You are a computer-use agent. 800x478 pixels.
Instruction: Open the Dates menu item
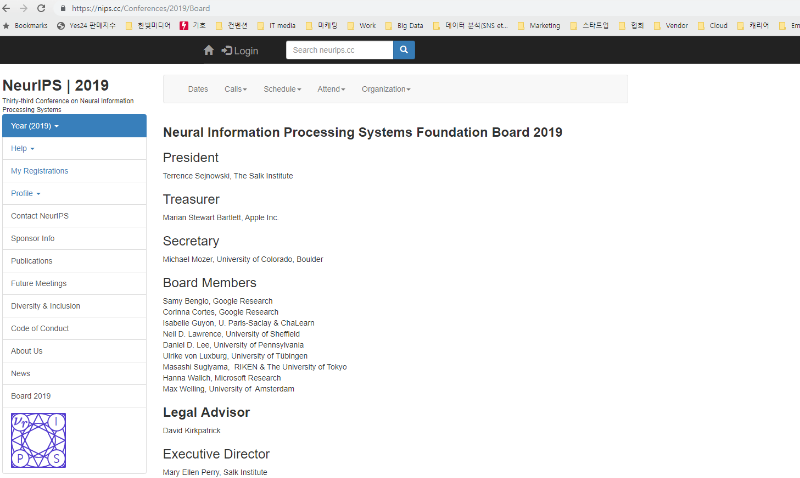point(198,89)
